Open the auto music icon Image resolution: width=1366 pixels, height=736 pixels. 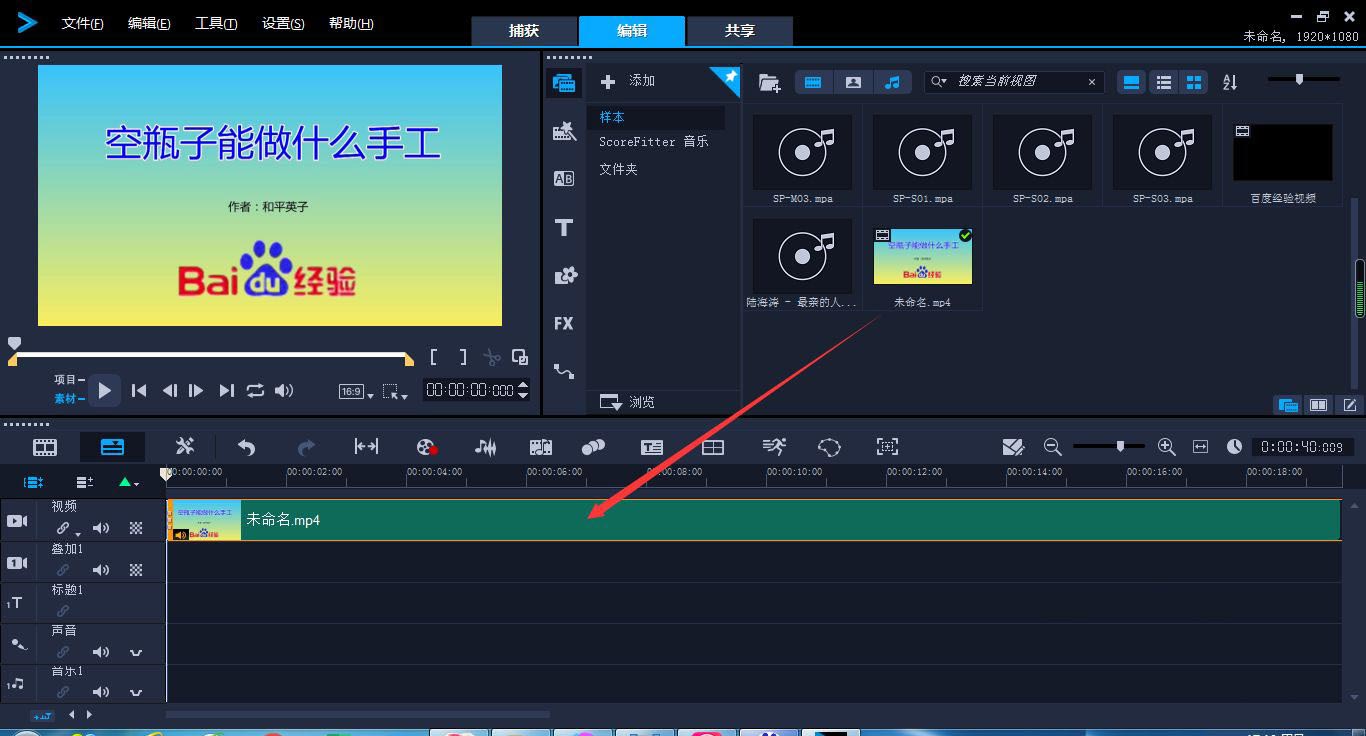(x=541, y=447)
